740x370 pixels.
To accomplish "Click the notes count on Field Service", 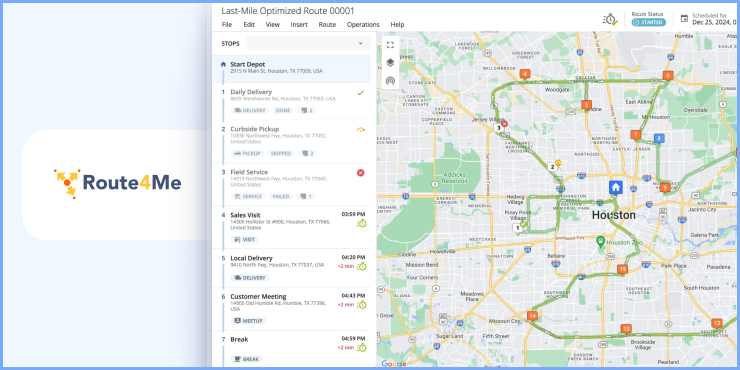I will pos(306,196).
